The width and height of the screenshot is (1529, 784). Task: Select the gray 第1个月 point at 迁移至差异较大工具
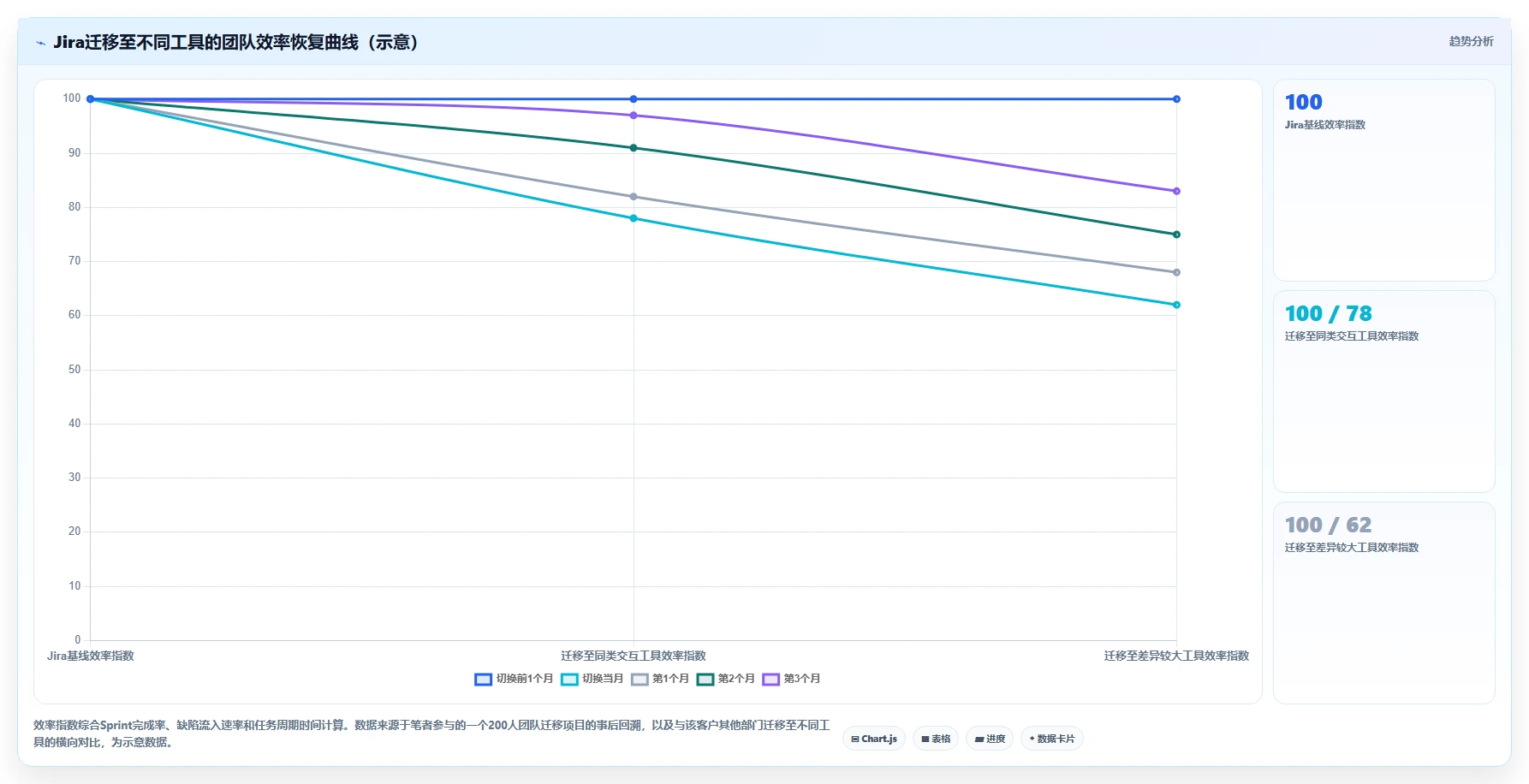(x=1176, y=272)
